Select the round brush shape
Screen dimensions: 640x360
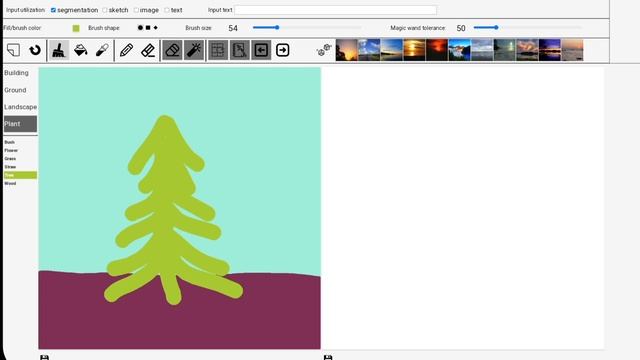[140, 28]
